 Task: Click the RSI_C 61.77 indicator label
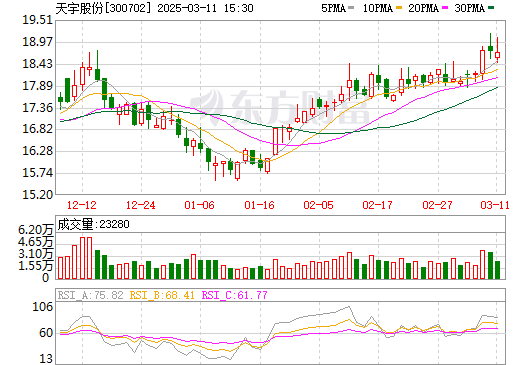coord(235,295)
